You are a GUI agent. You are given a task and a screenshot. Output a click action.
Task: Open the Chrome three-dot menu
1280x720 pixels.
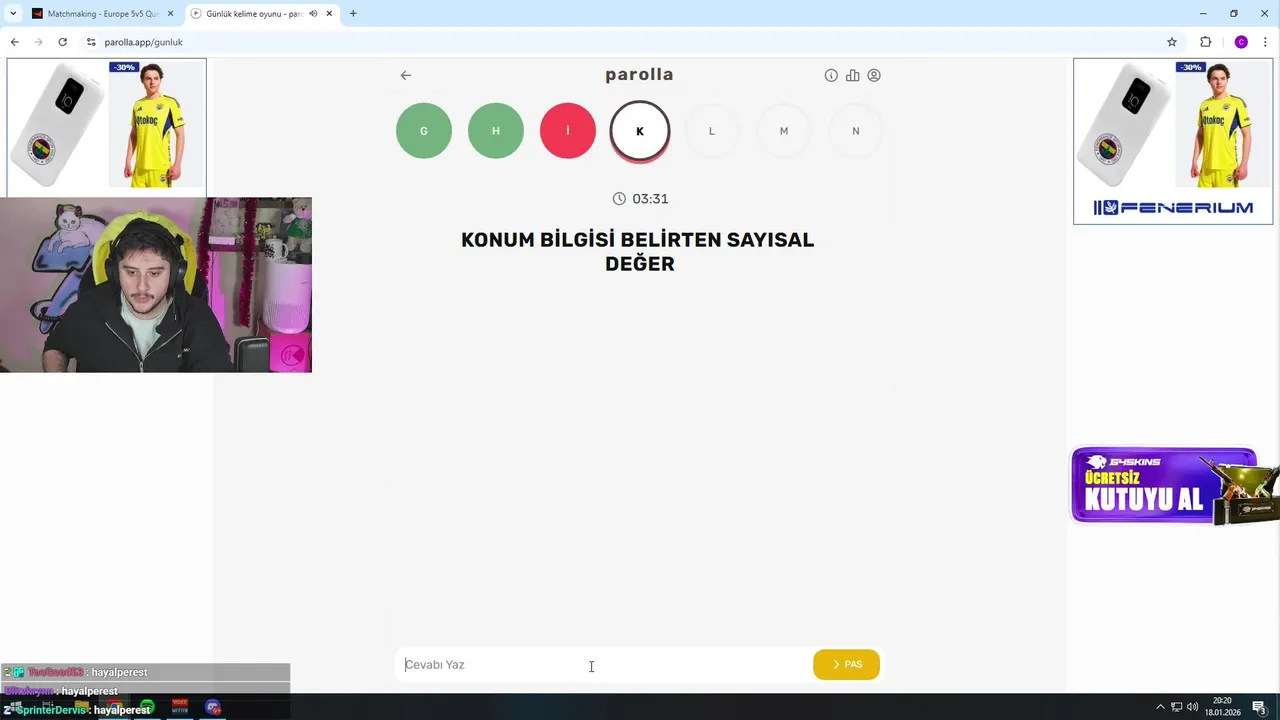click(x=1265, y=42)
